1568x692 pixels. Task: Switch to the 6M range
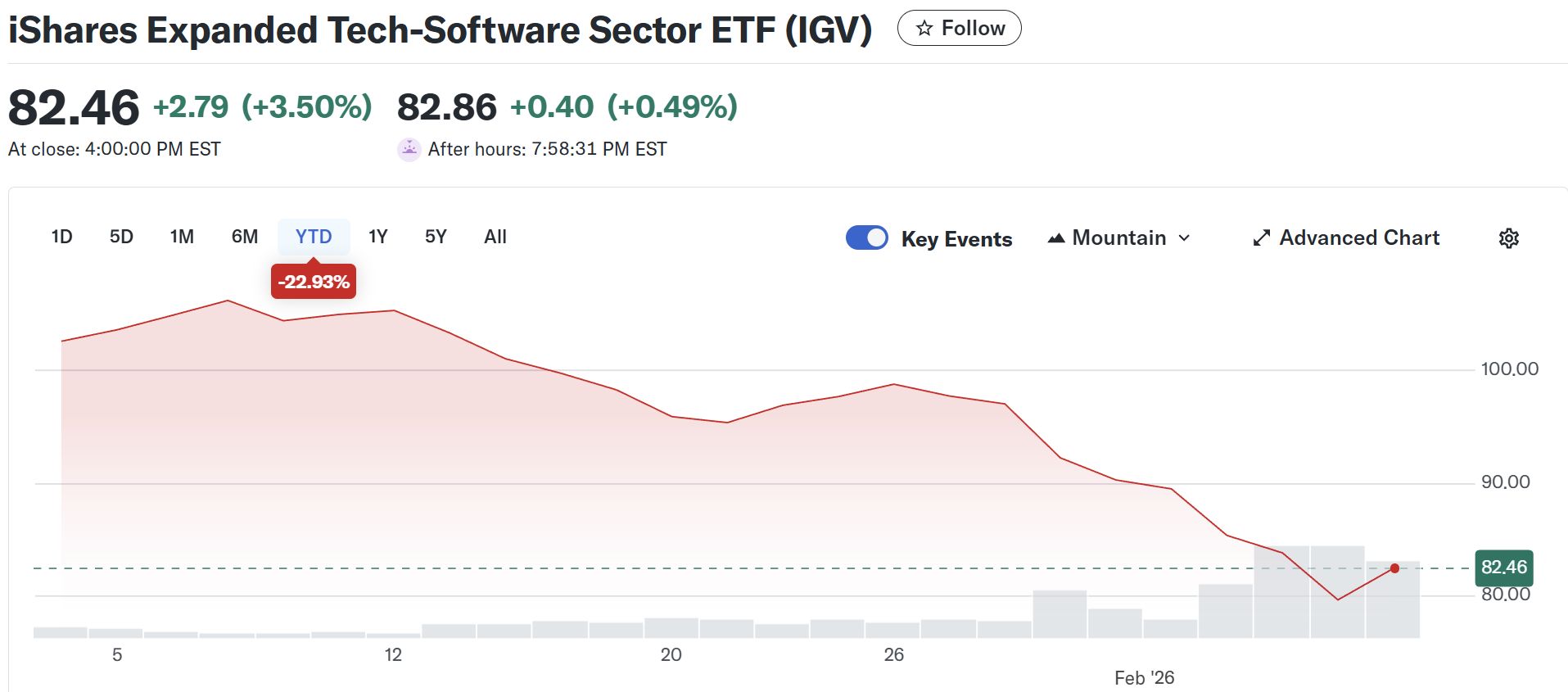click(244, 237)
